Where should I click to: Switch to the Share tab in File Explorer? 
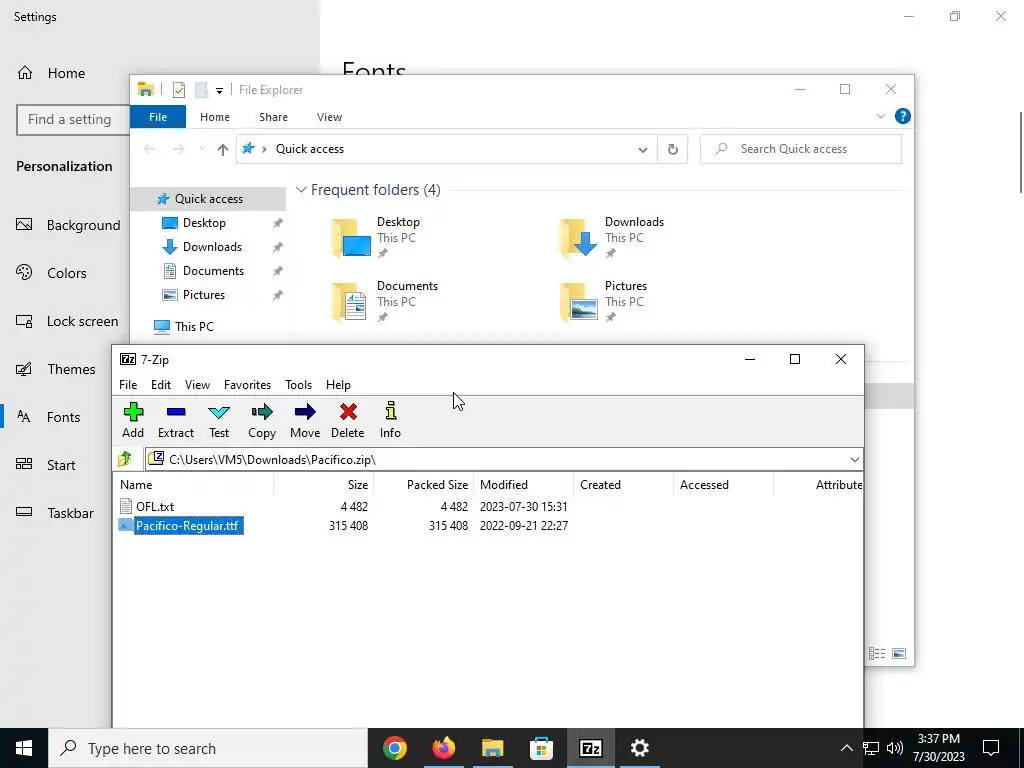point(273,117)
